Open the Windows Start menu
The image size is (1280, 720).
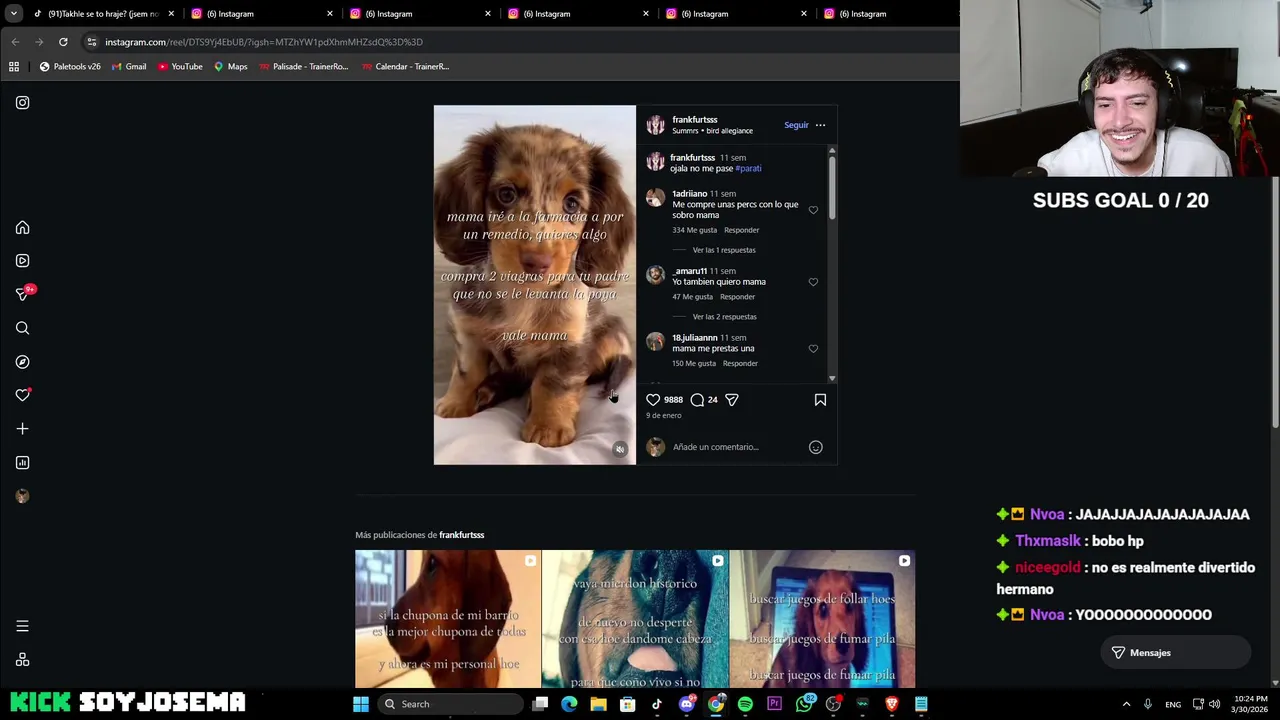pos(361,704)
